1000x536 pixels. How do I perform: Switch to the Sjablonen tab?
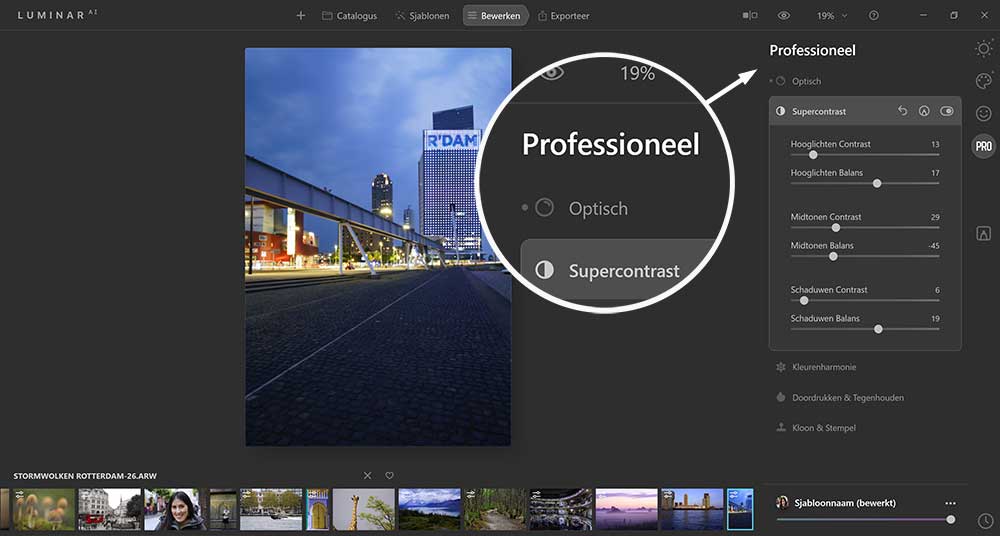422,15
